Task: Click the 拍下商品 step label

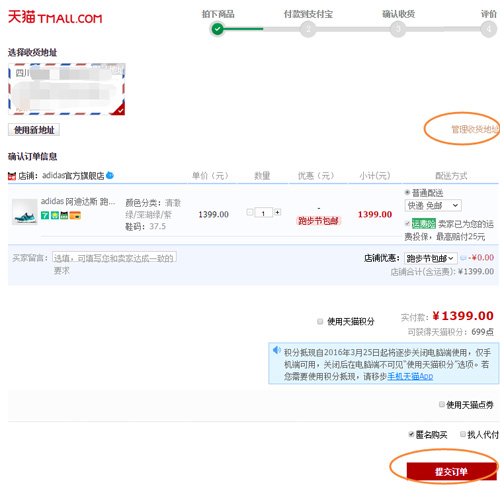Action: point(218,14)
